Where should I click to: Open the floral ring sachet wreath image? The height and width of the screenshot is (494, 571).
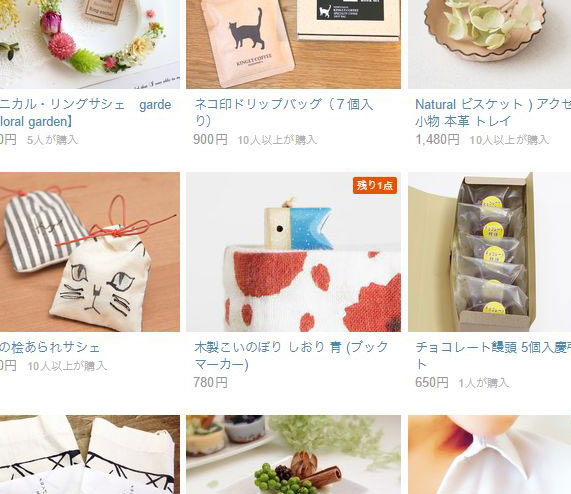(90, 44)
